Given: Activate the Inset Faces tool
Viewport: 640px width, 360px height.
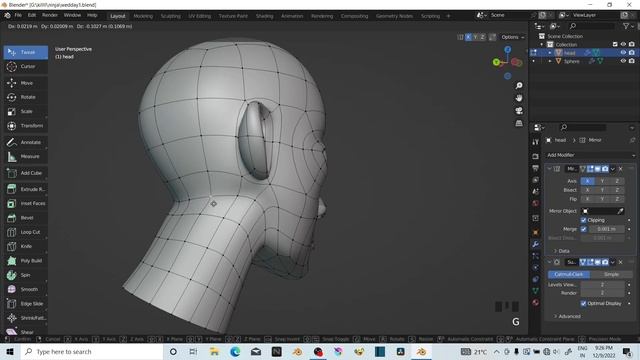Looking at the screenshot, I should tap(26, 203).
